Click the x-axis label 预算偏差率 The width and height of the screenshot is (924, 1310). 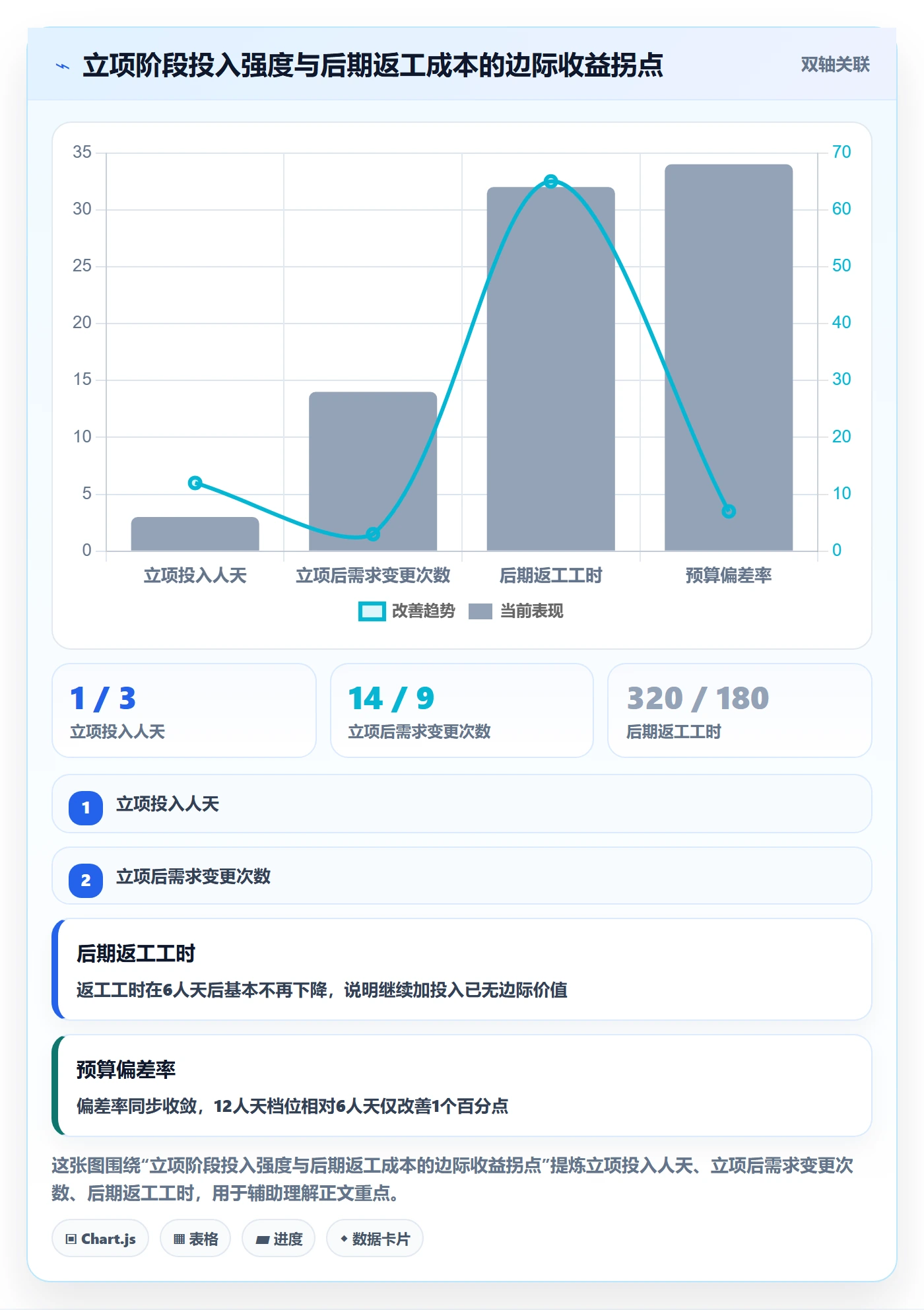[729, 576]
